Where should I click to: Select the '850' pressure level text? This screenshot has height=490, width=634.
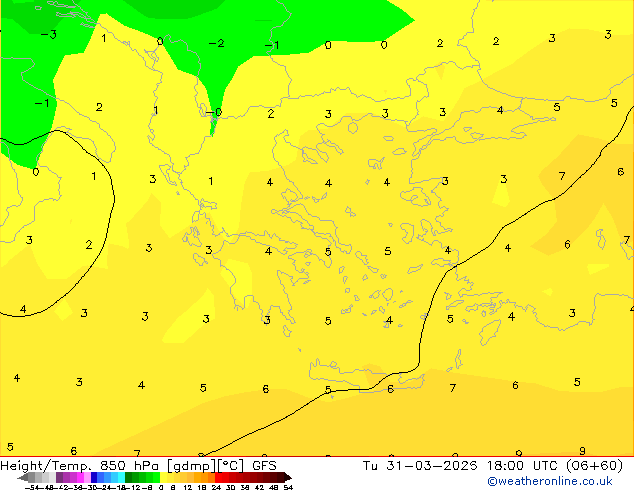click(113, 465)
